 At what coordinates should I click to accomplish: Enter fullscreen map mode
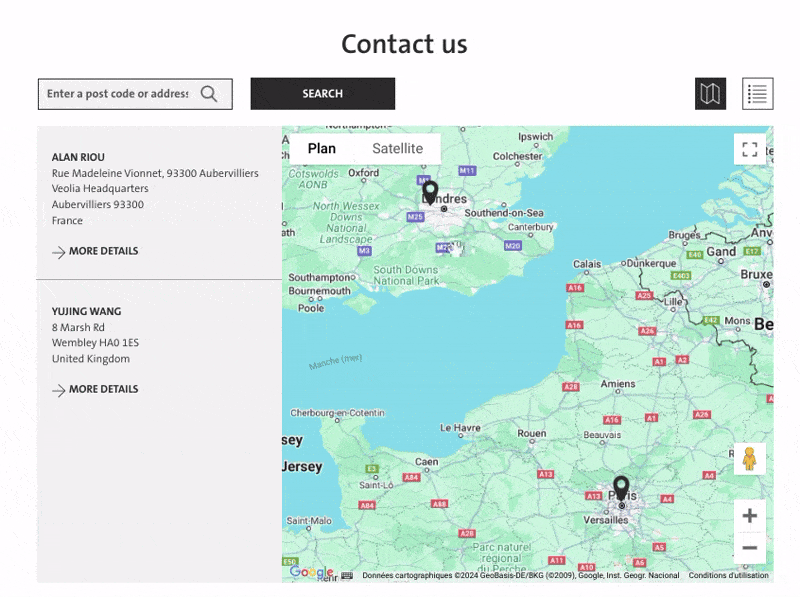point(751,148)
